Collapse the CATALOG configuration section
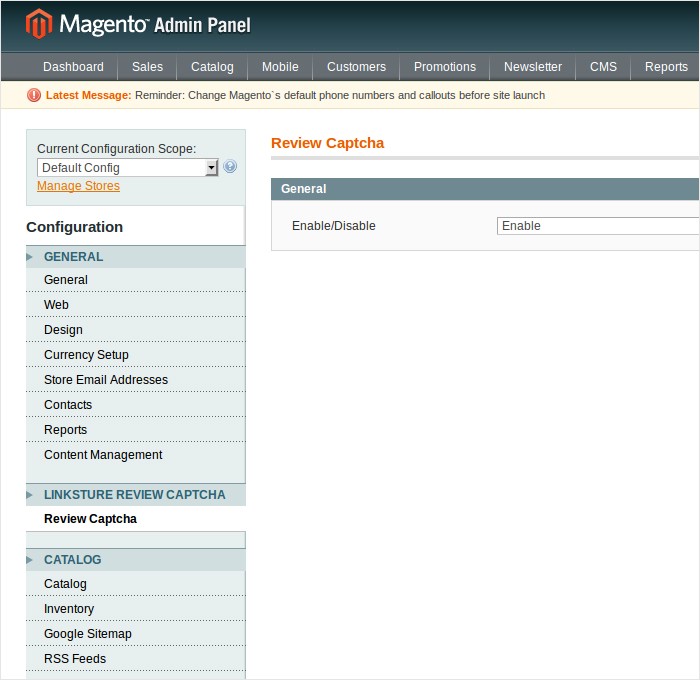700x680 pixels. [x=136, y=559]
